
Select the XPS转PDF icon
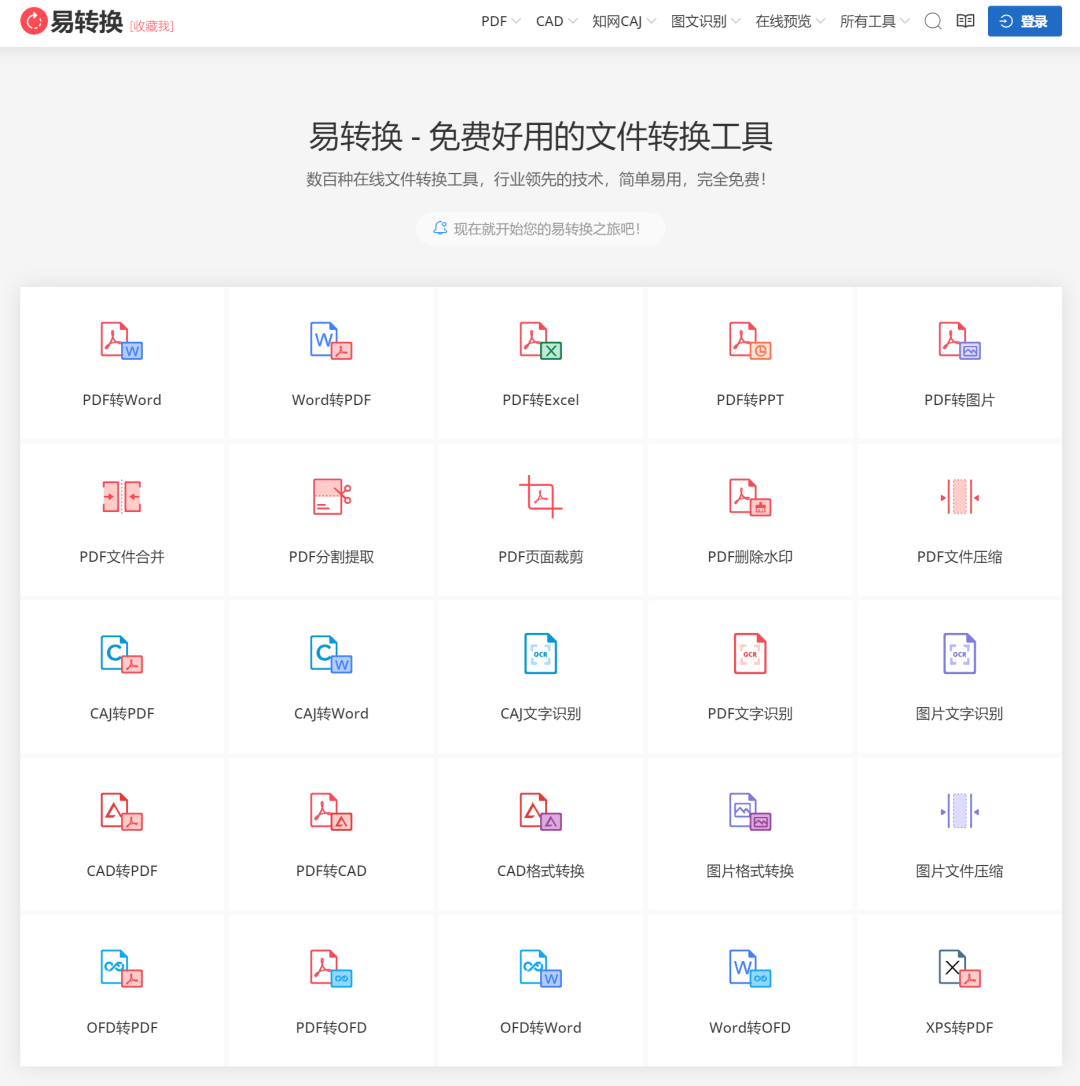click(x=959, y=968)
